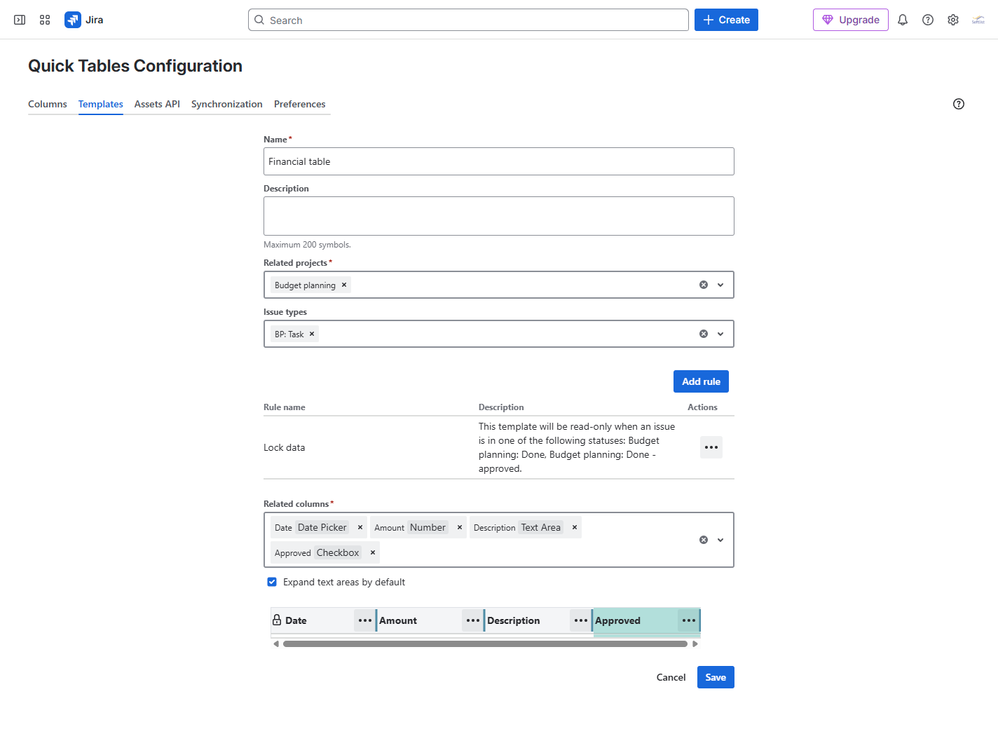Click left arrow of preview scrollbar
Screen dimensions: 998x746
click(x=276, y=644)
